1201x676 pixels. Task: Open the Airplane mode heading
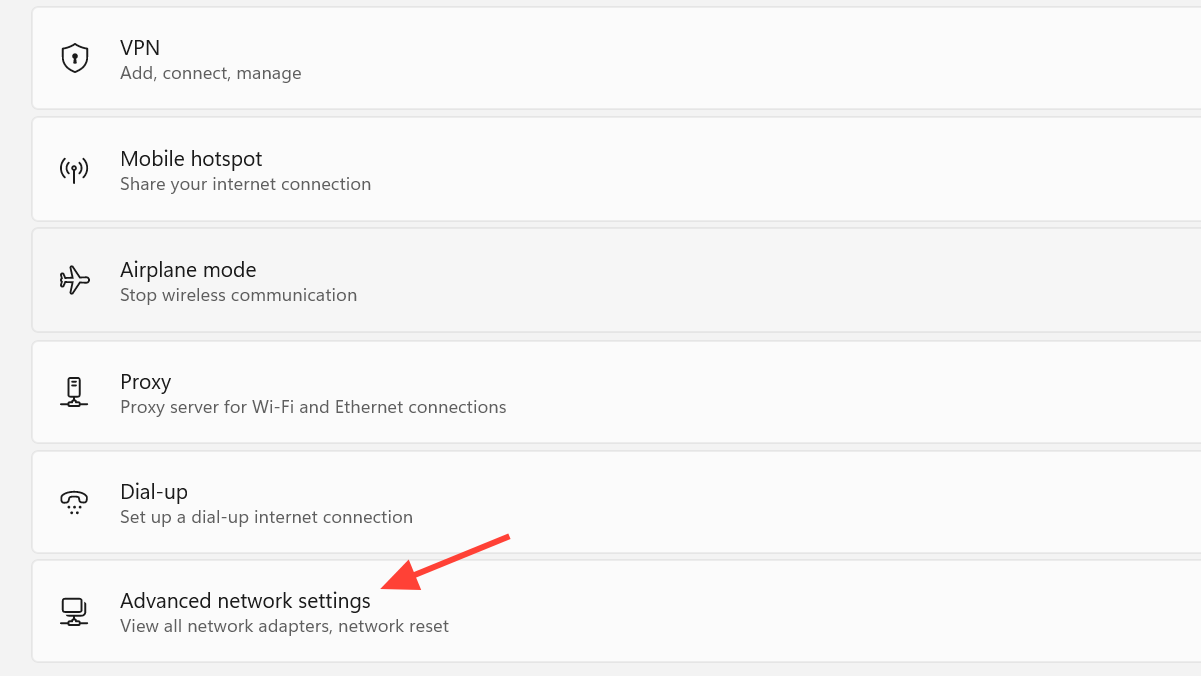188,270
